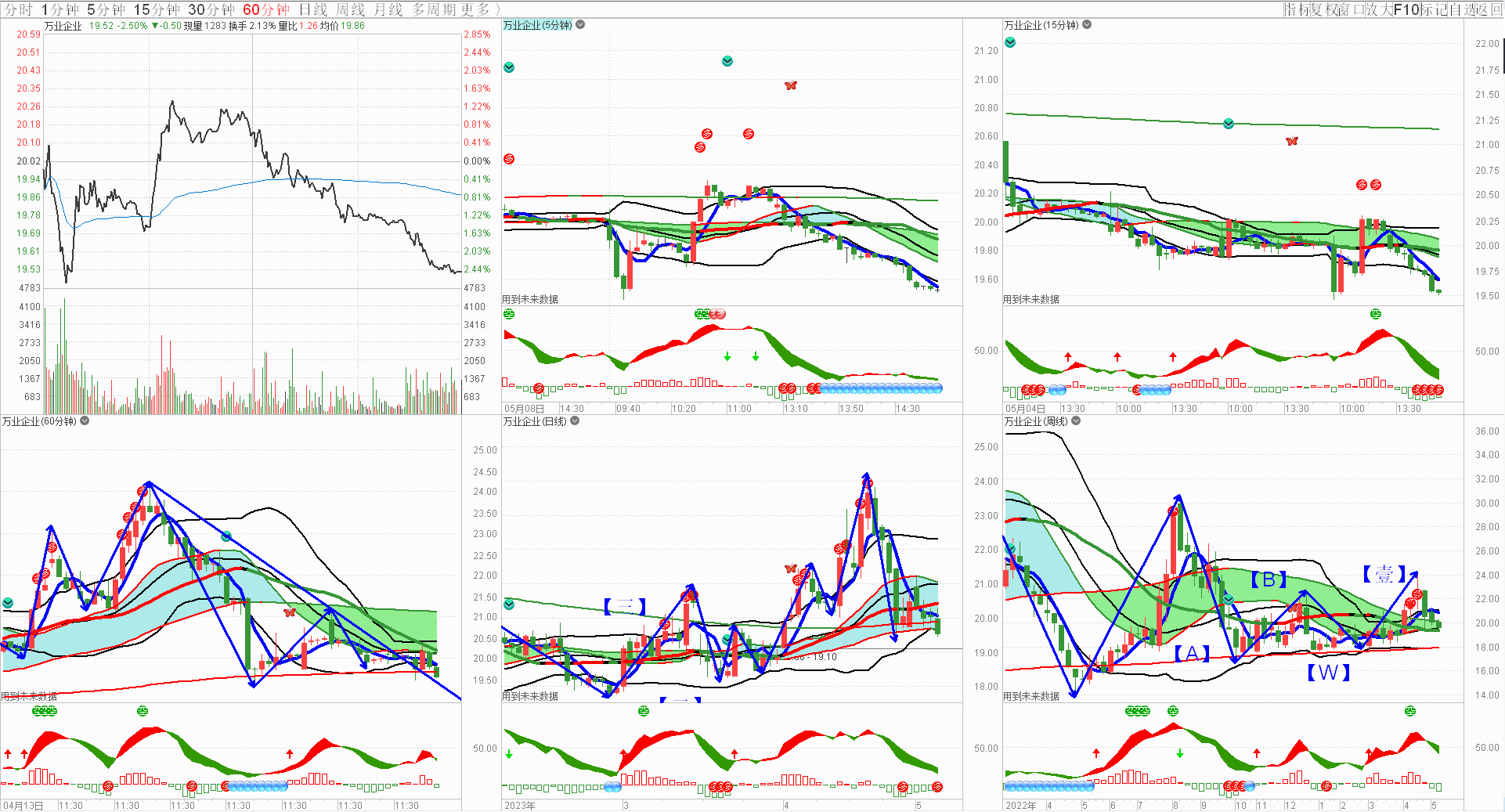Select the 15分钟 period tab
Viewport: 1505px width, 812px height.
(157, 9)
